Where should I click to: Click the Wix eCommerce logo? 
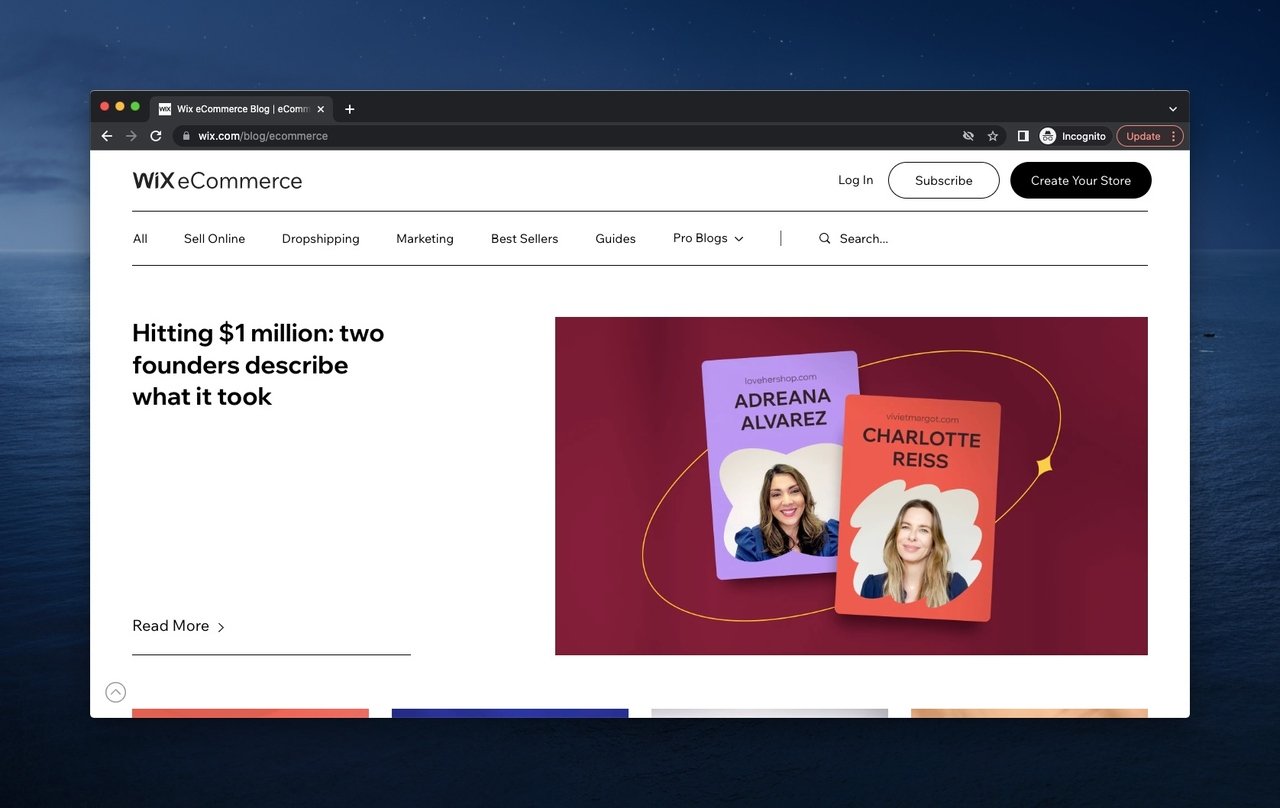click(x=217, y=181)
